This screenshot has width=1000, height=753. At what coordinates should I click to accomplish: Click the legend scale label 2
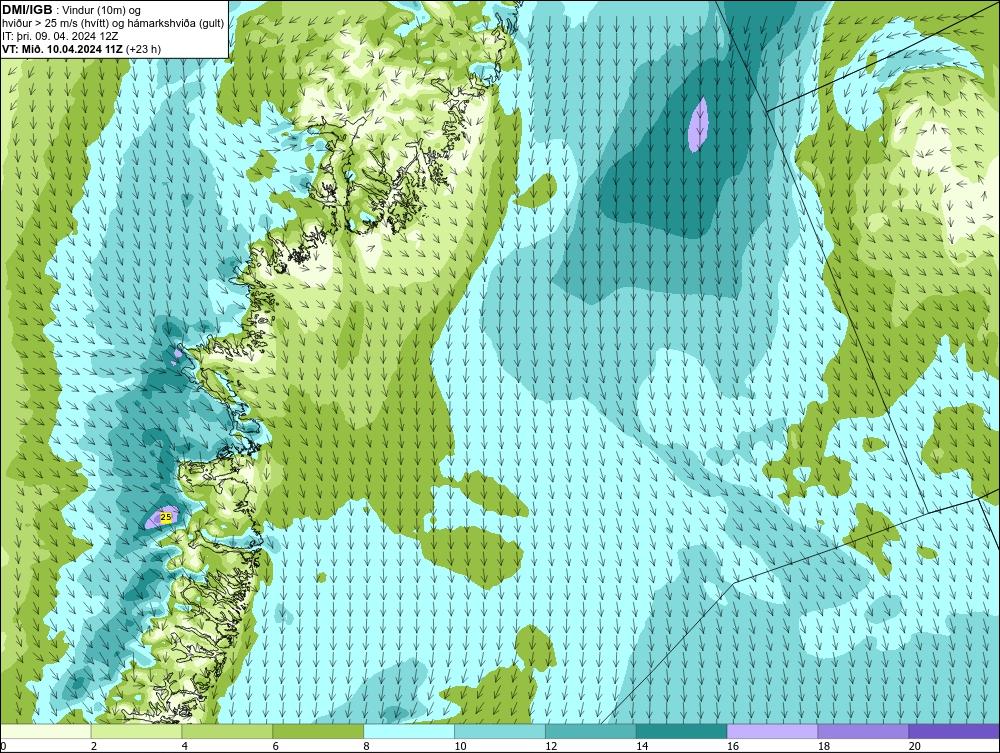point(94,746)
